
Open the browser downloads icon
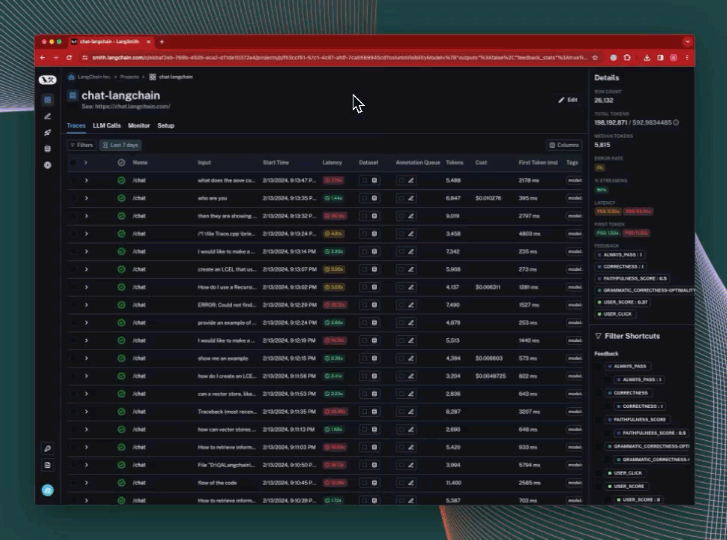pos(646,57)
